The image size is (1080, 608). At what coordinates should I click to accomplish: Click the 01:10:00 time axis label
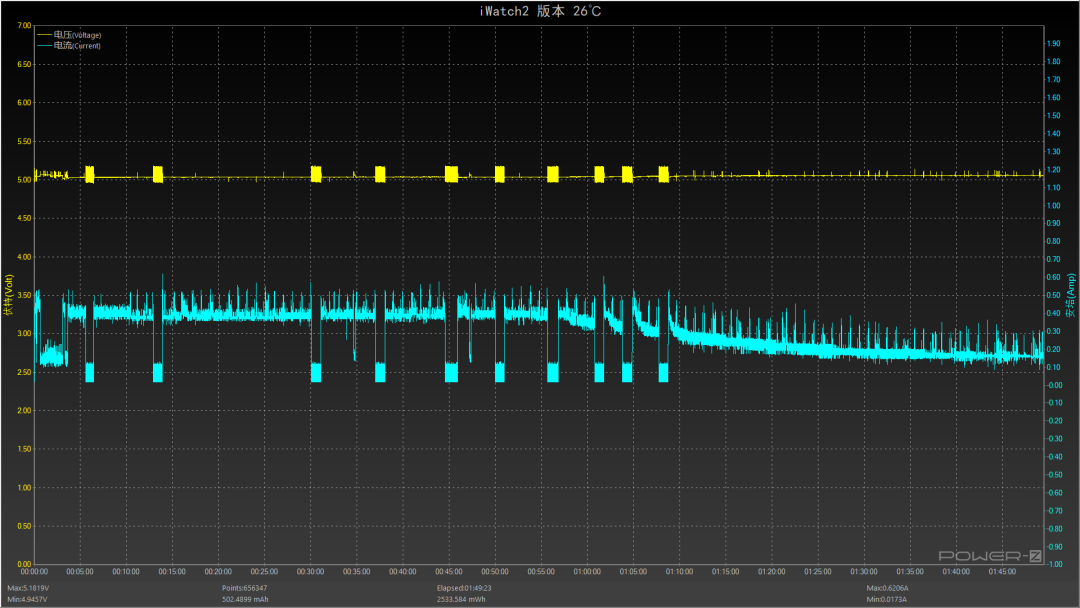[680, 572]
